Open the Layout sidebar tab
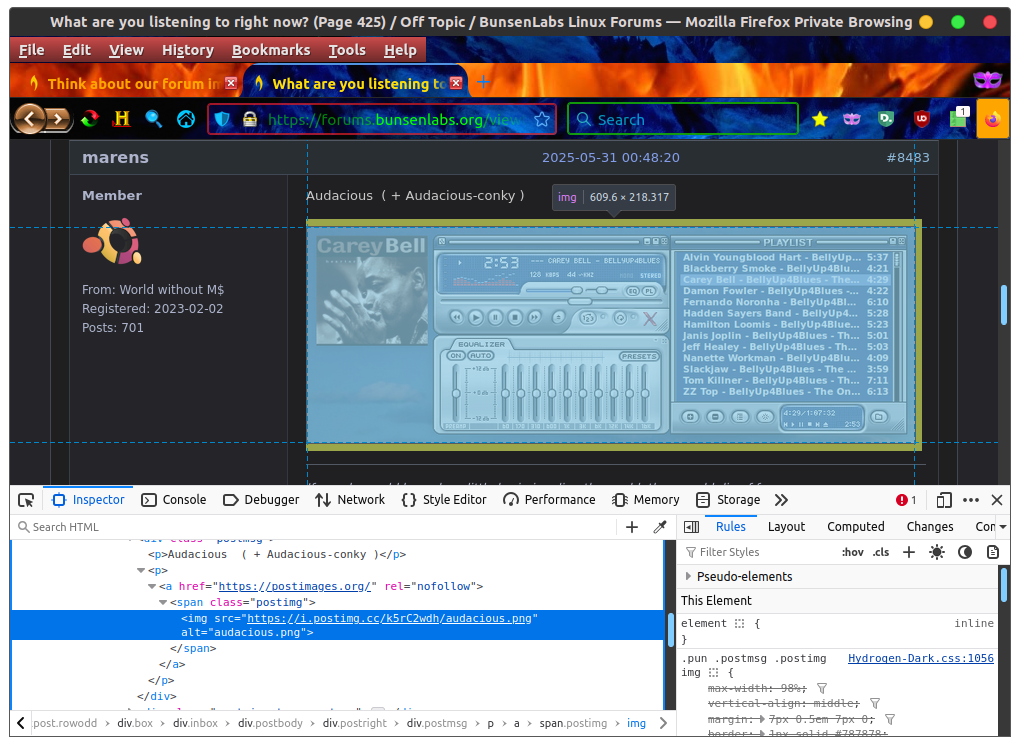1020x746 pixels. [786, 527]
